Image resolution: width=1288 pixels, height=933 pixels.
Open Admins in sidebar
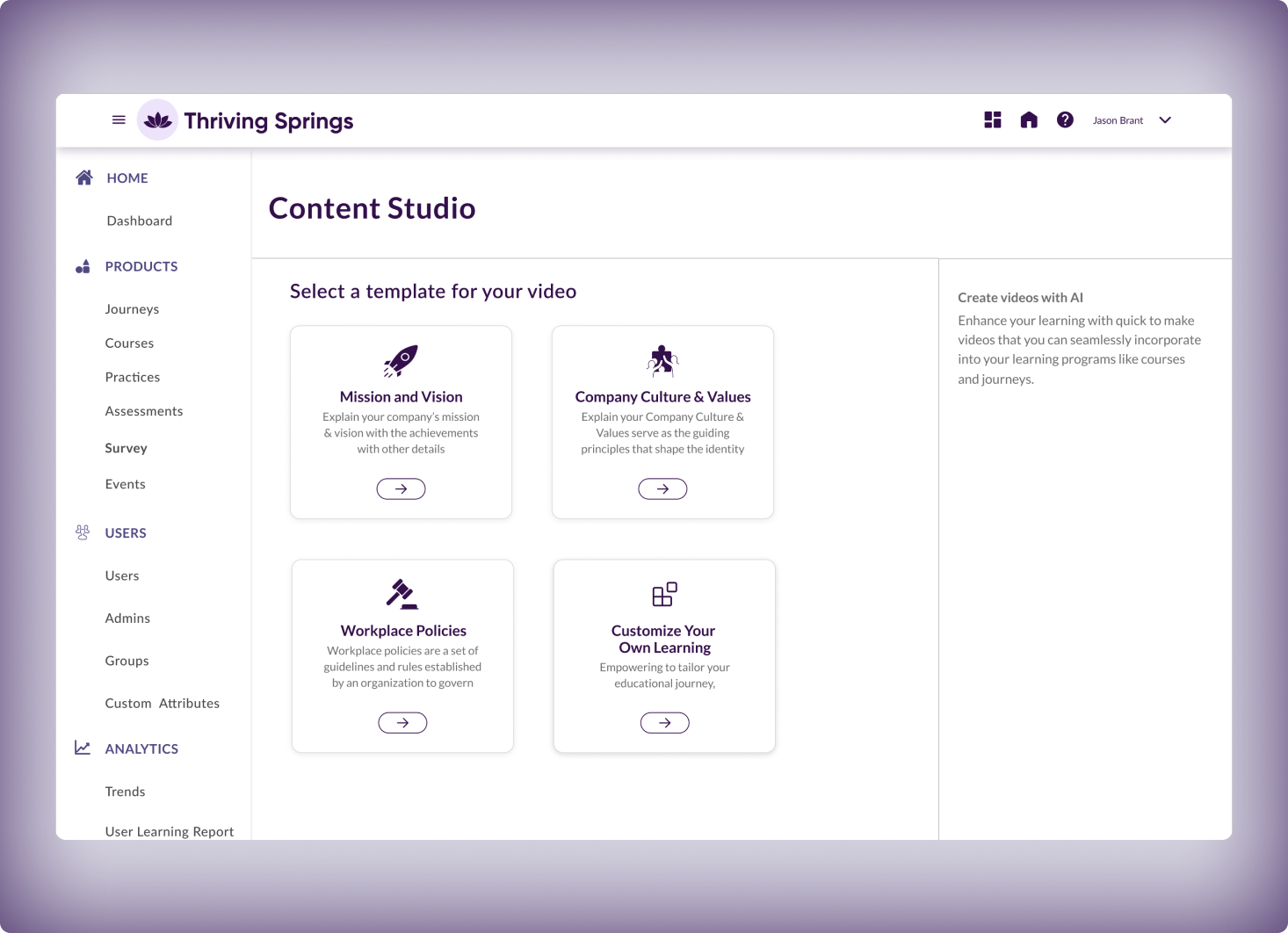click(x=127, y=618)
